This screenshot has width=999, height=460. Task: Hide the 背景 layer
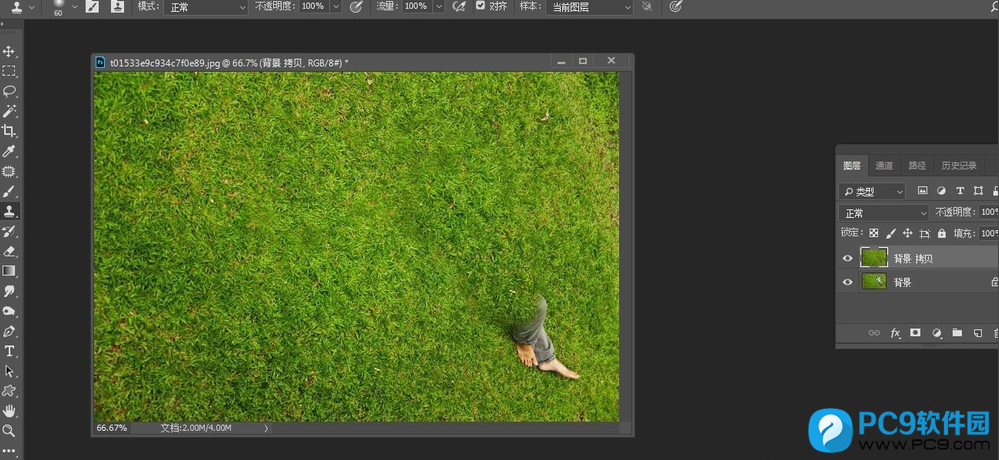[847, 282]
